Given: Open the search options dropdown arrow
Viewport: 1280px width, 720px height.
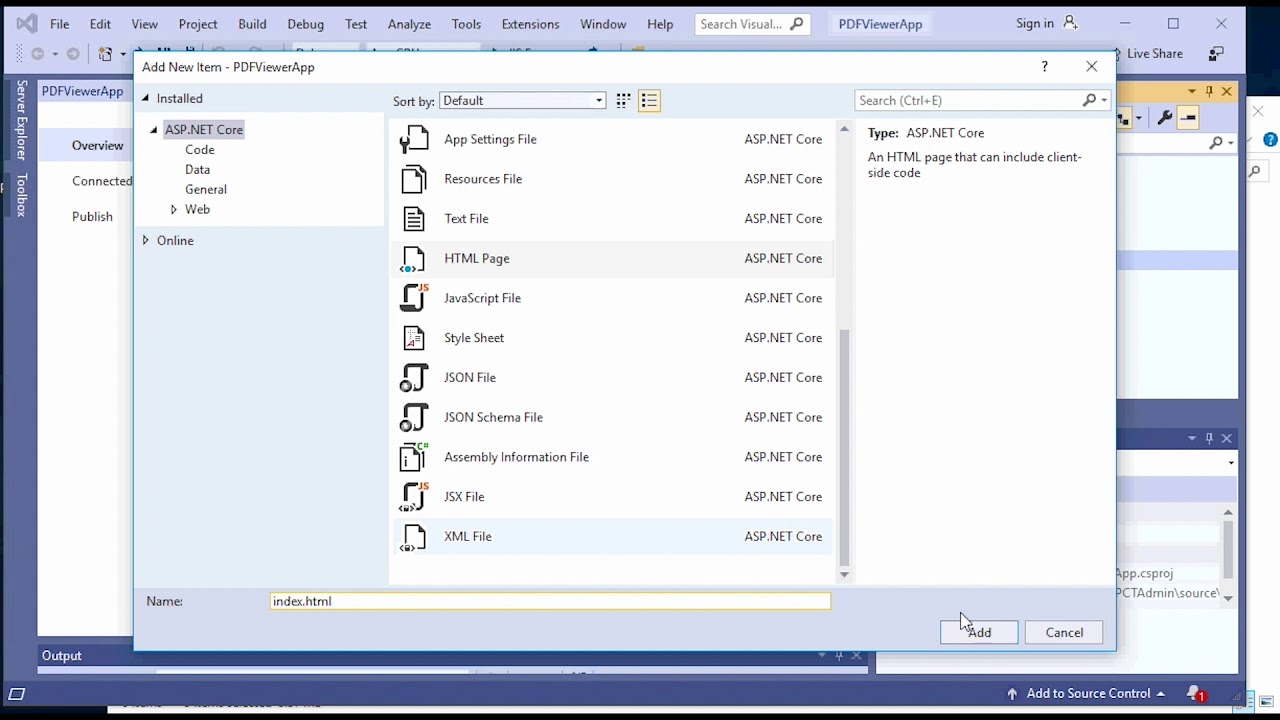Looking at the screenshot, I should [1104, 100].
